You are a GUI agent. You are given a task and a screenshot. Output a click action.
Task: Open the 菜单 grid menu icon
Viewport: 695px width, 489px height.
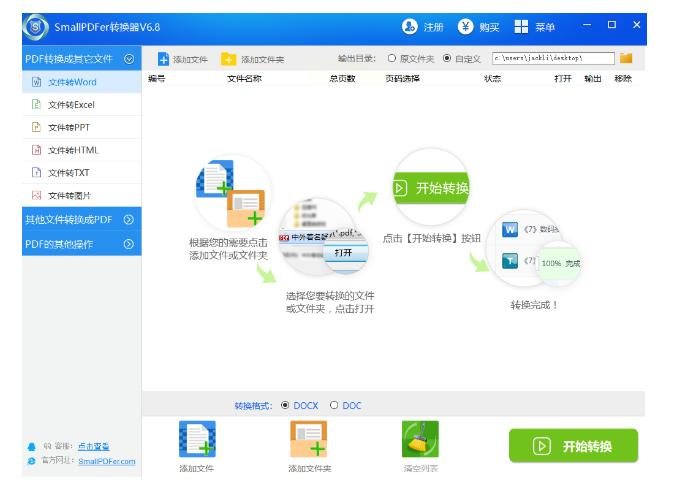pyautogui.click(x=521, y=27)
